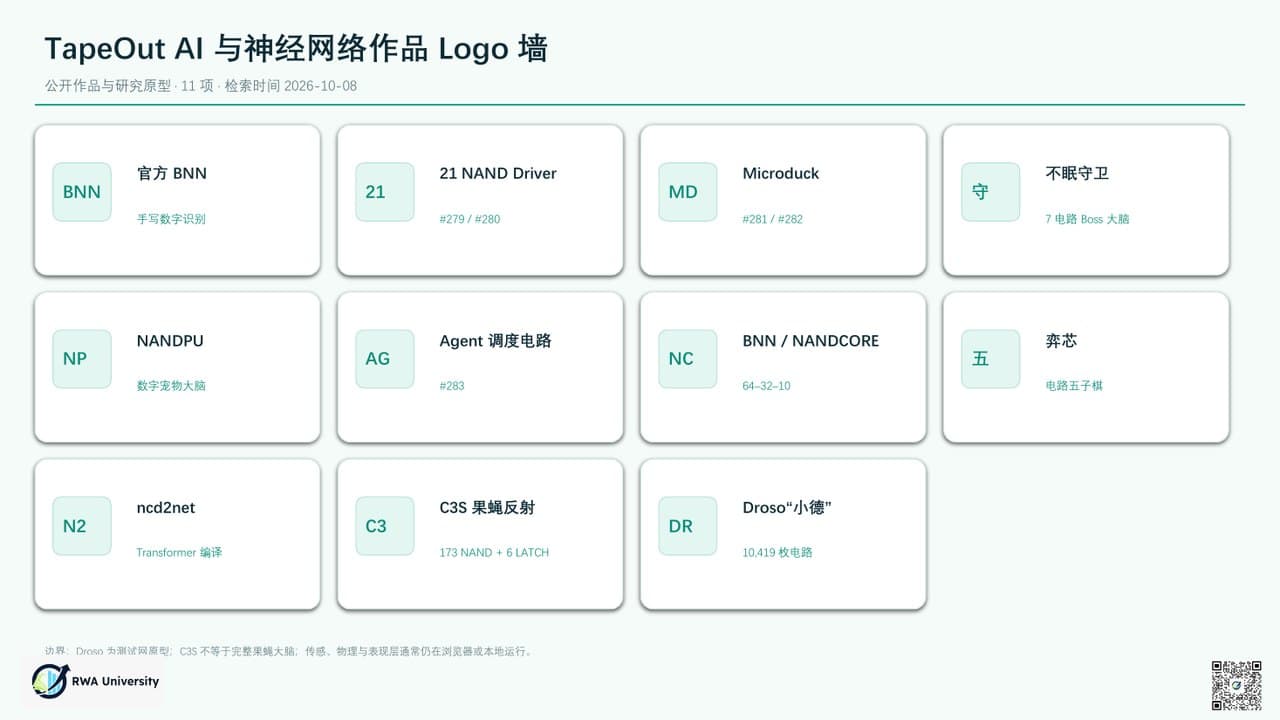Select the 电路五子棋 subtitle
1280x720 pixels.
click(x=1074, y=385)
